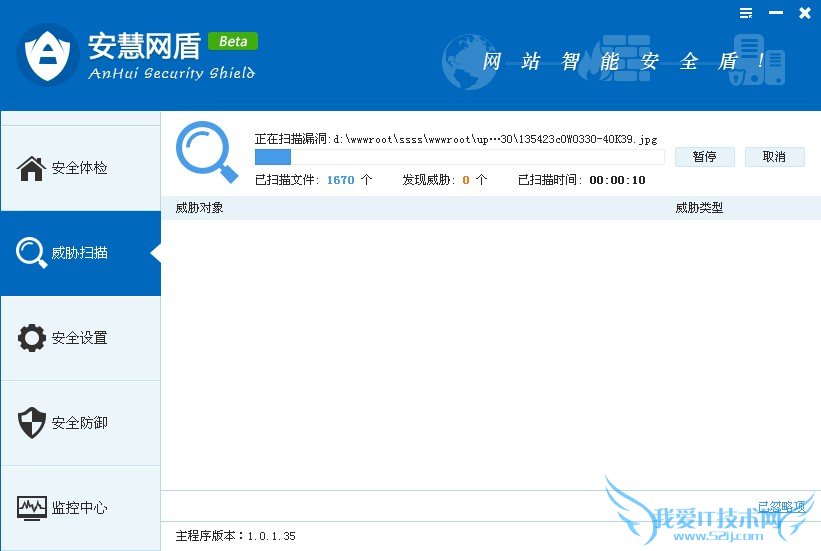Click the threats found count 0
The height and width of the screenshot is (551, 821).
(x=465, y=180)
